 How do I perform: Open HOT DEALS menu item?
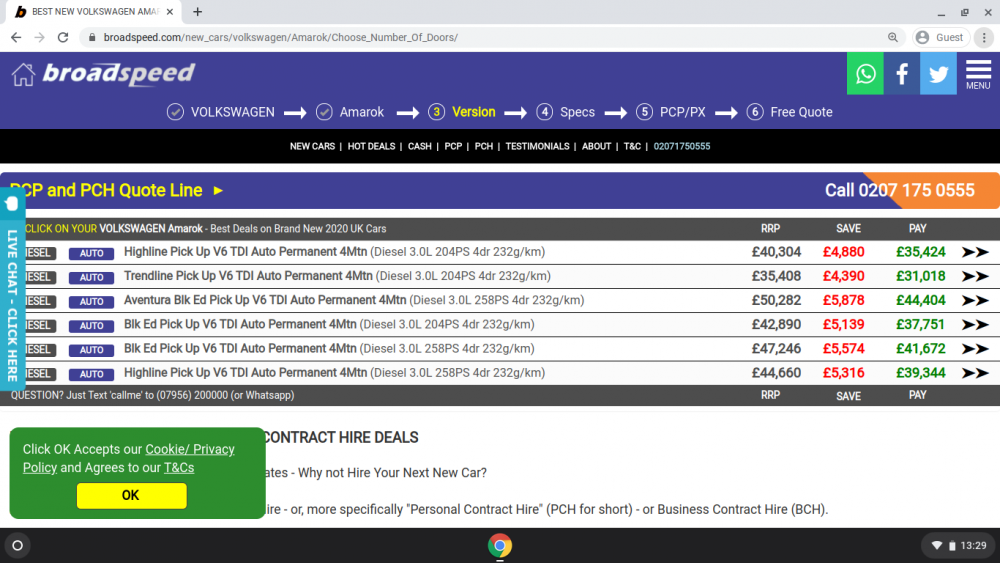point(371,147)
